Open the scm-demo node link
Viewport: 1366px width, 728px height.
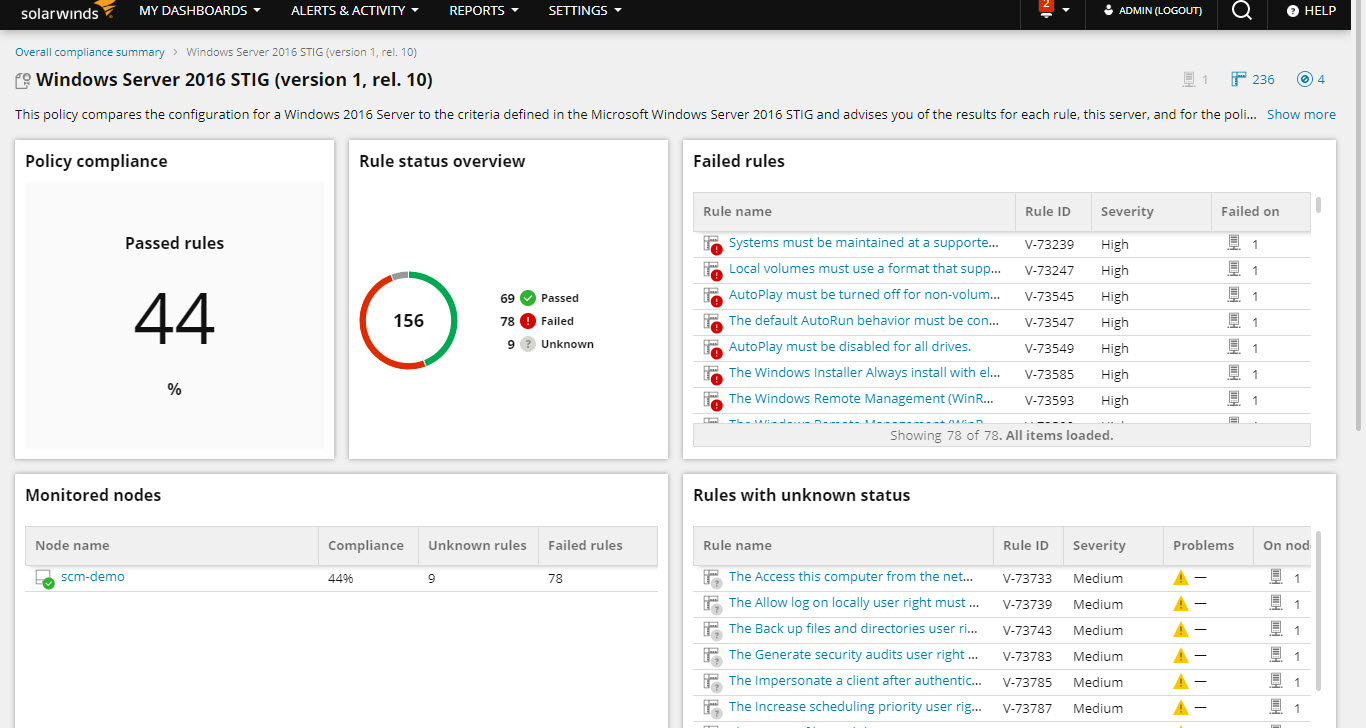pyautogui.click(x=93, y=577)
